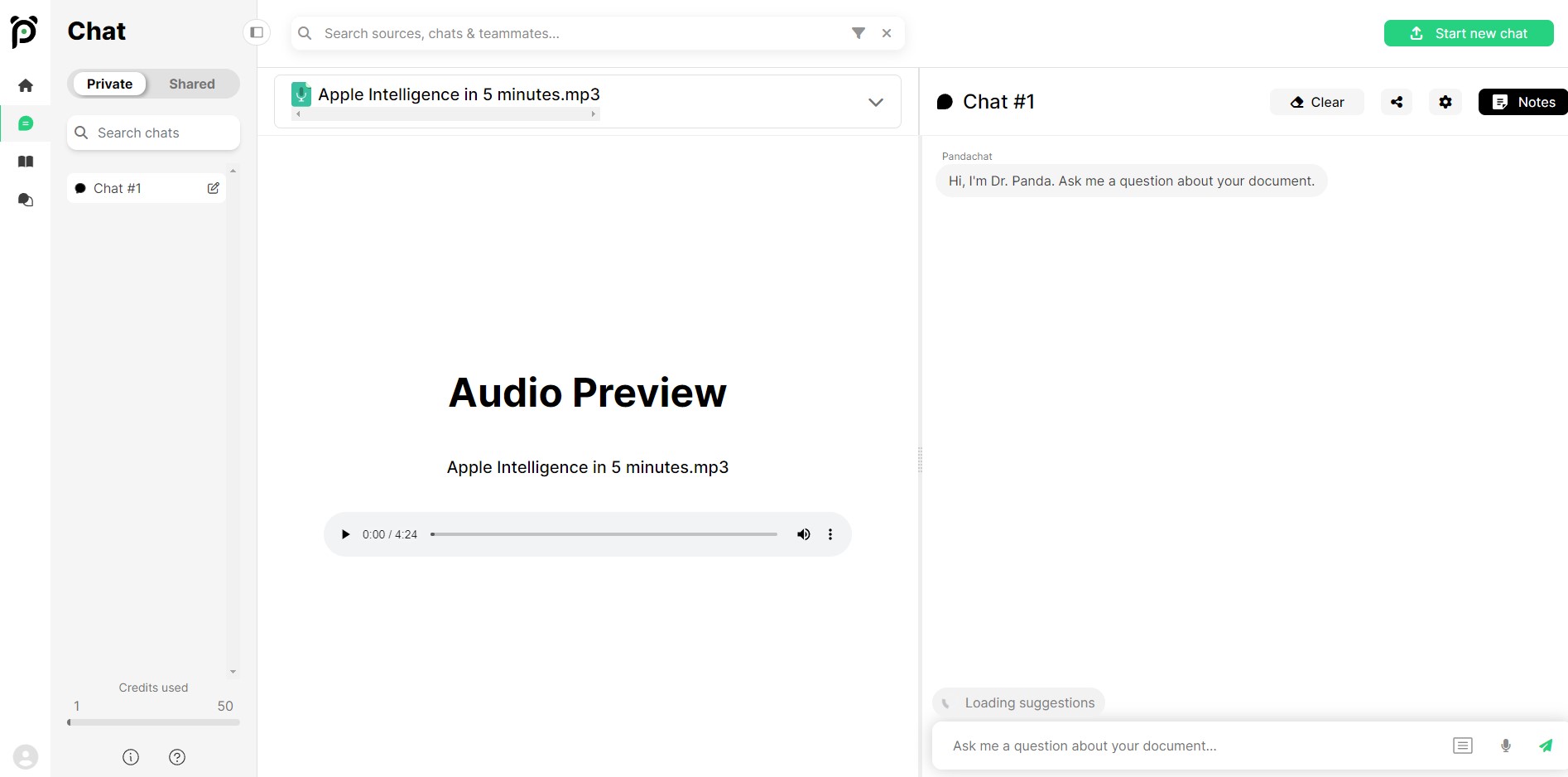This screenshot has width=1568, height=777.
Task: Click the mp3 file type icon
Action: [301, 94]
